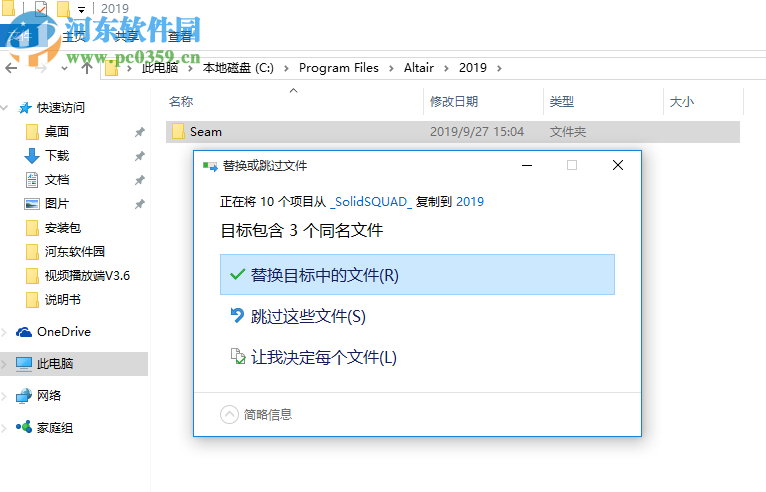Expand the OneDrive tree node
This screenshot has width=766, height=492.
pyautogui.click(x=4, y=332)
